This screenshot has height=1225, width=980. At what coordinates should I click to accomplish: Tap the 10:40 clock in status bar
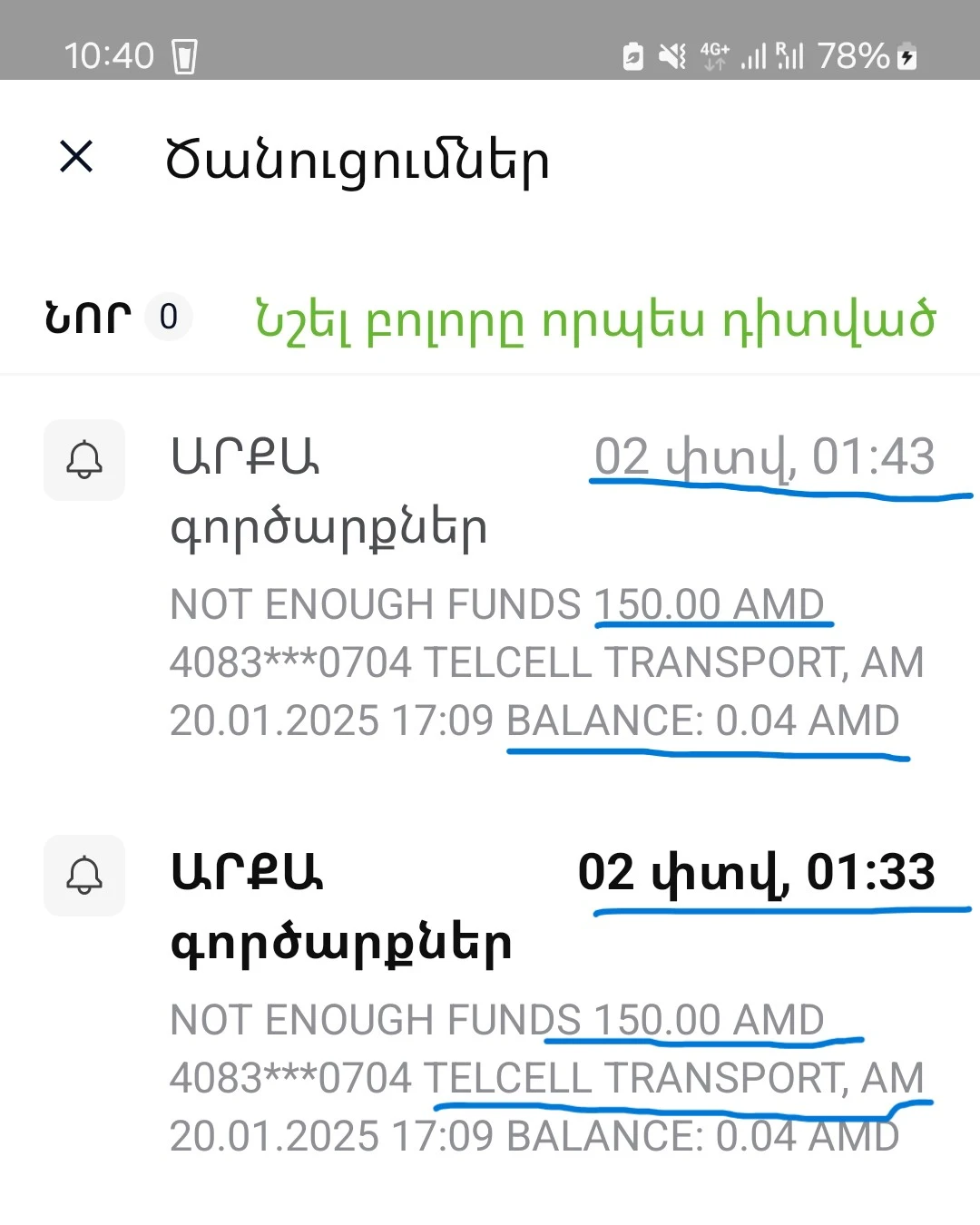[109, 56]
